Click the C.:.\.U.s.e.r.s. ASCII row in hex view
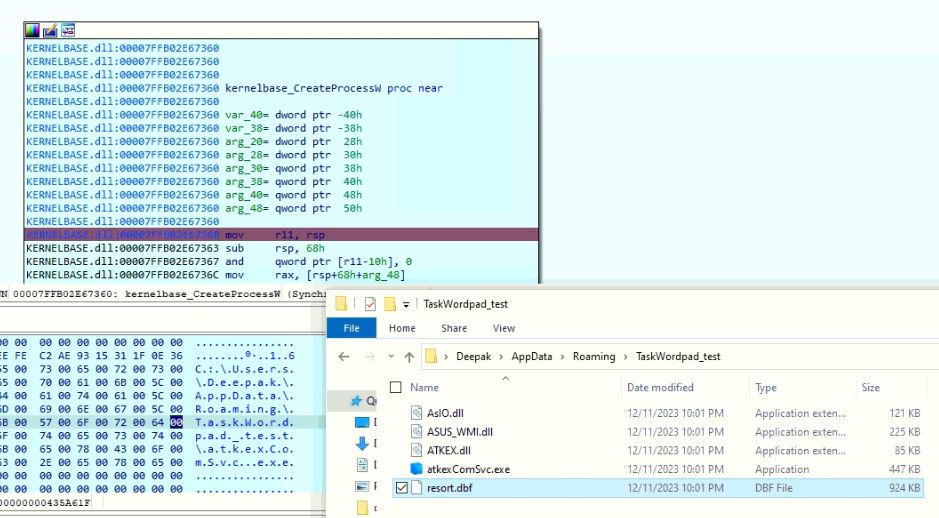The height and width of the screenshot is (518, 939). (244, 369)
